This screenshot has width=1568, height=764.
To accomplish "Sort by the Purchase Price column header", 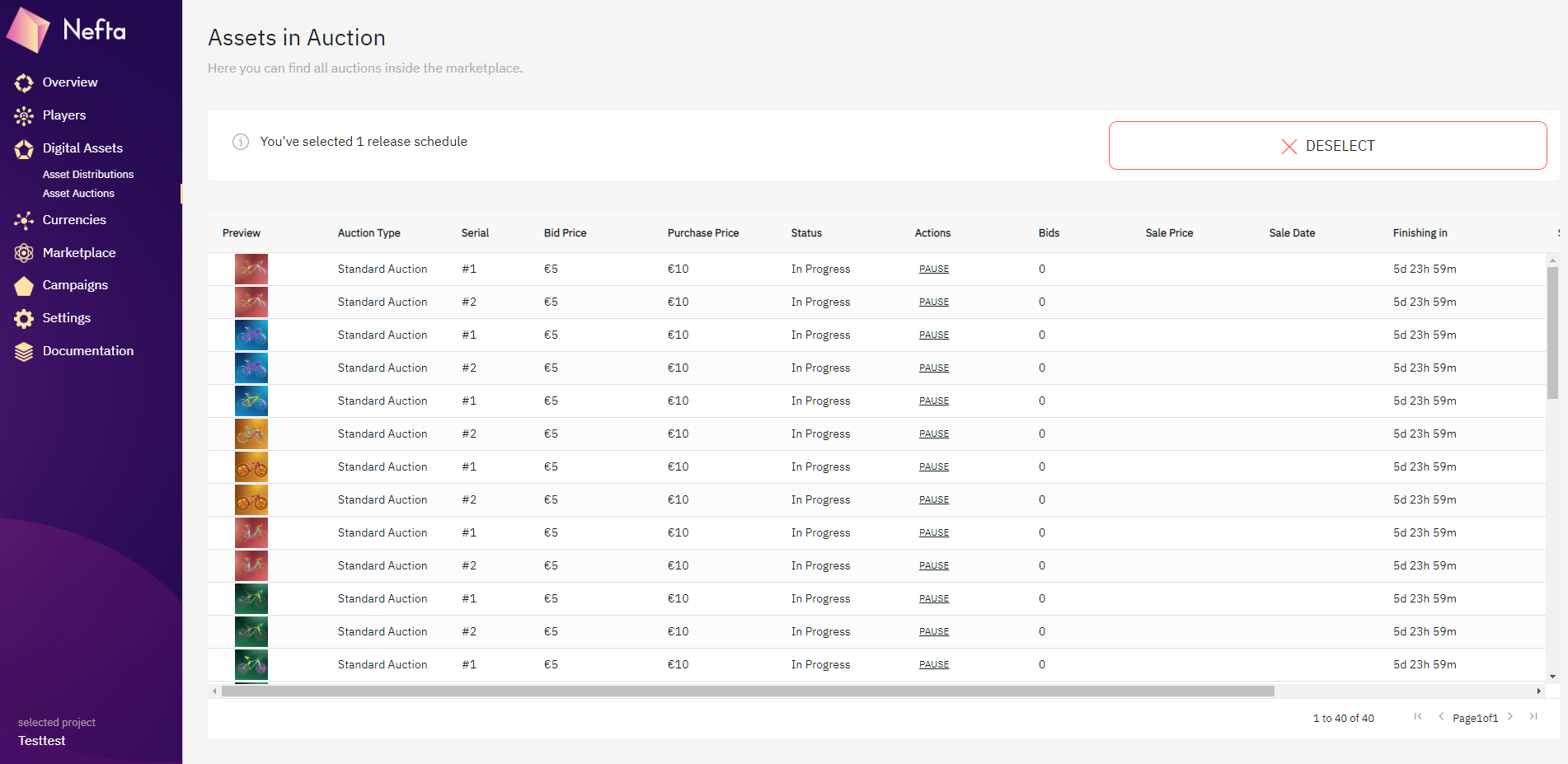I will 703,233.
